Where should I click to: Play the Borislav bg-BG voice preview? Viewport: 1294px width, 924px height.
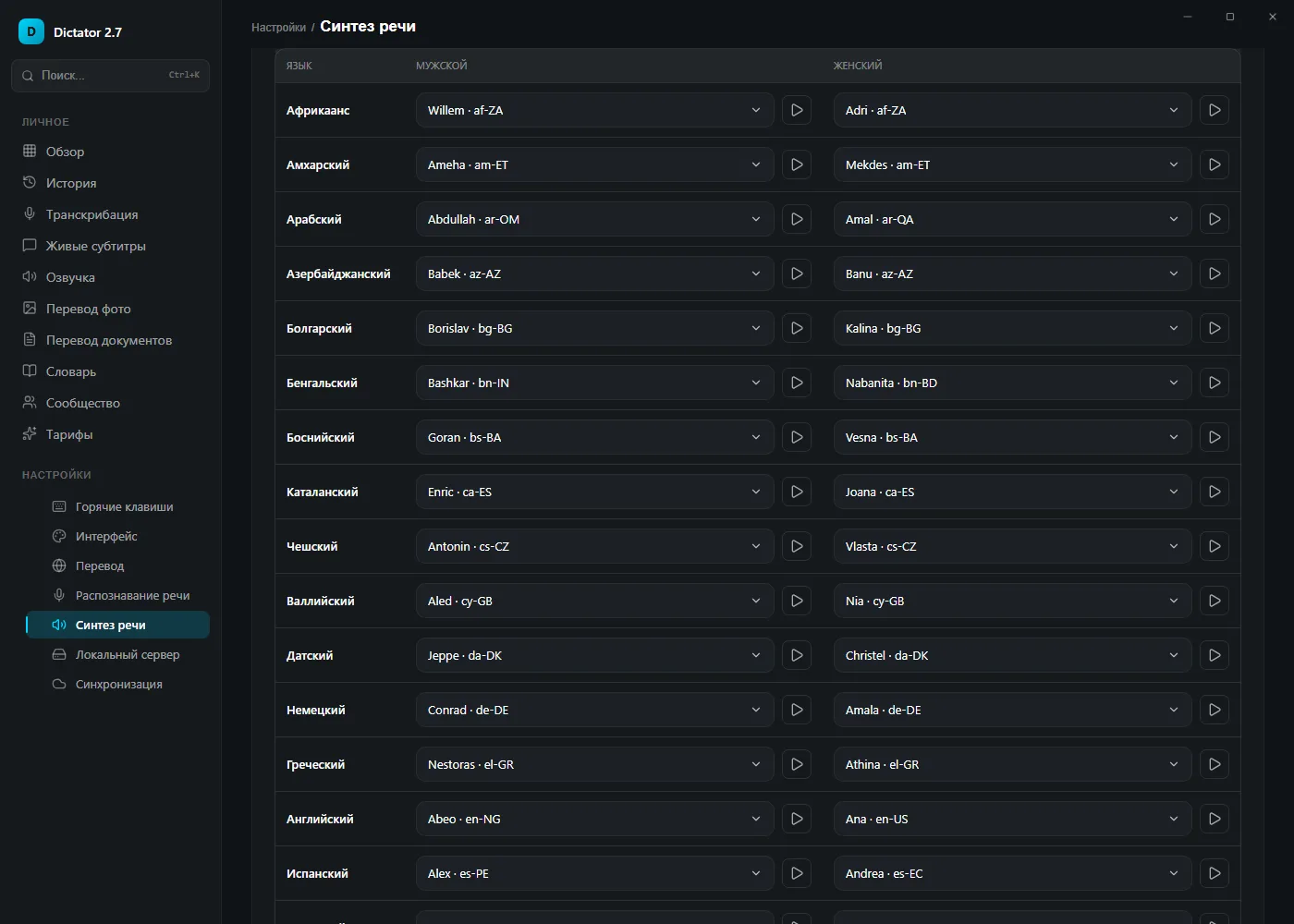(797, 328)
